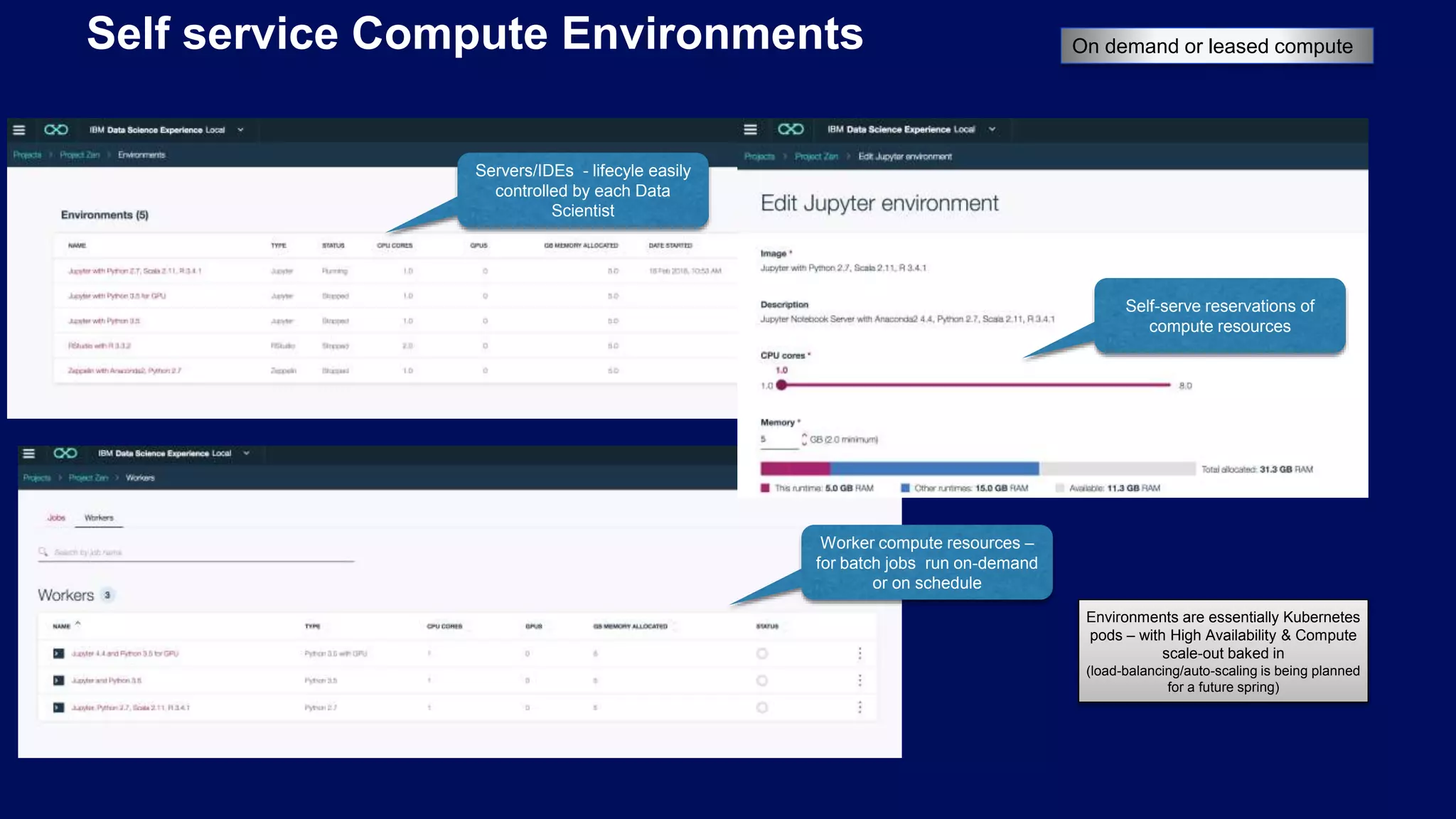Toggle status circle for Jupyter 4.4 and Python 3.5 for GPU worker

coord(762,653)
